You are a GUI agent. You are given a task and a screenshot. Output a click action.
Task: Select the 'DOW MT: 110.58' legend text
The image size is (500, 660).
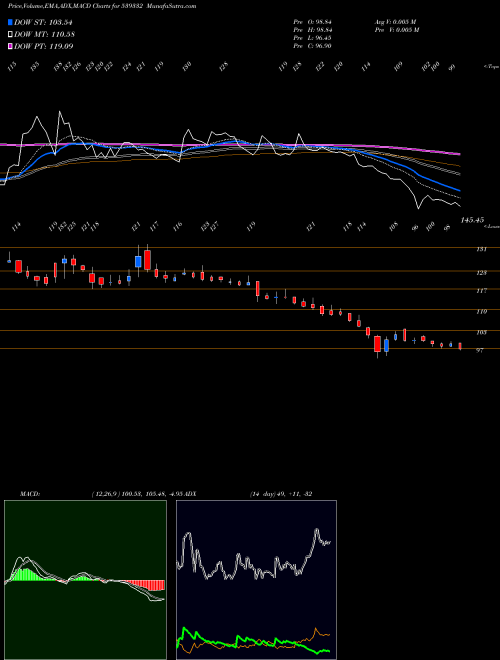[44, 34]
